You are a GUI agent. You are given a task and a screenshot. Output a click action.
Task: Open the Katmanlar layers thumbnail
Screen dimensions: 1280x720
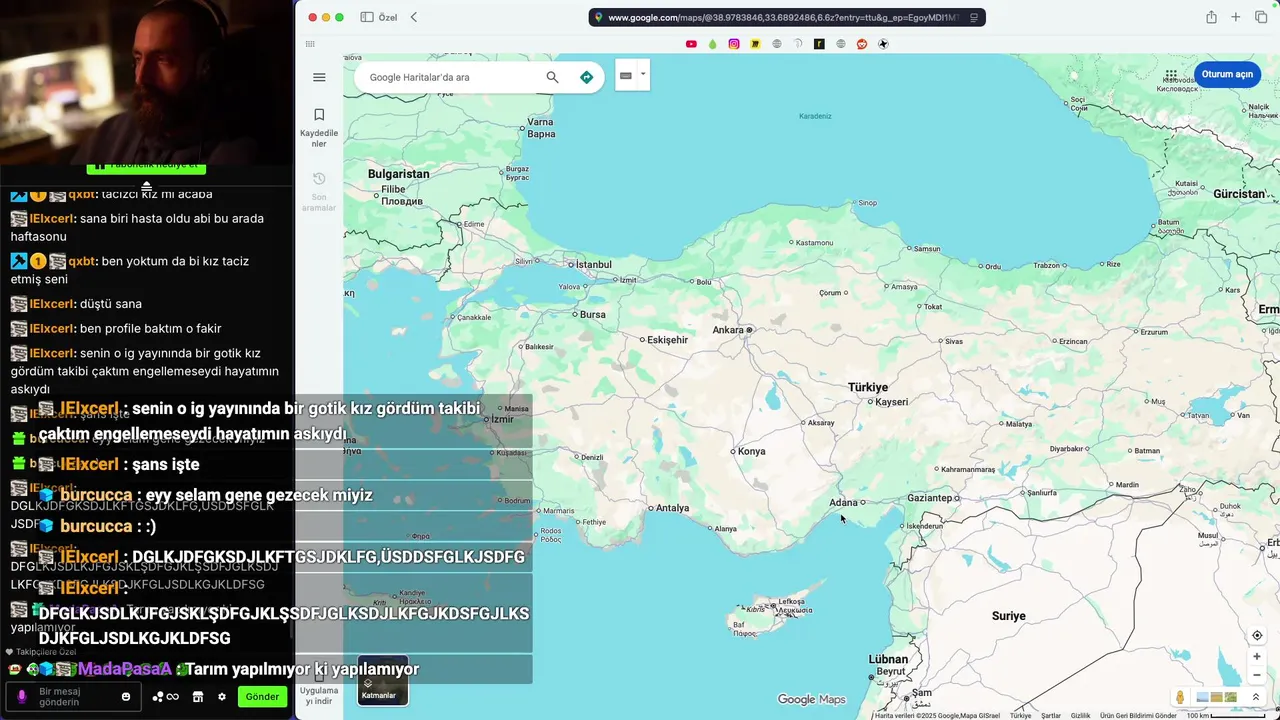383,680
